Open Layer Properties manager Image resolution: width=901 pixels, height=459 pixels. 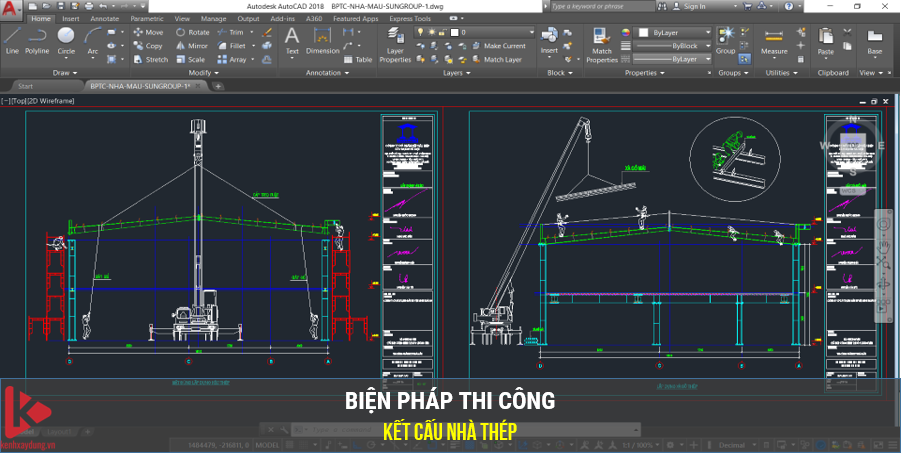[395, 46]
